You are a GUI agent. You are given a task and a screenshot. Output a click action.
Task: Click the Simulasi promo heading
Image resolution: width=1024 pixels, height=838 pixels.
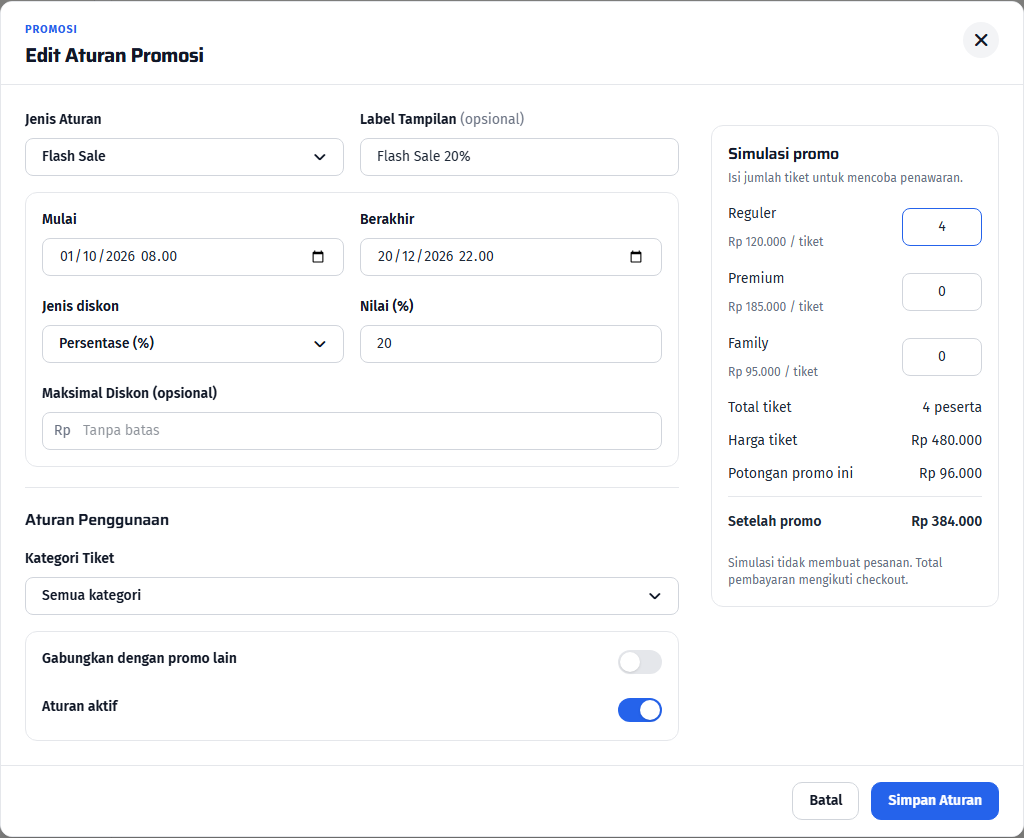pyautogui.click(x=783, y=154)
